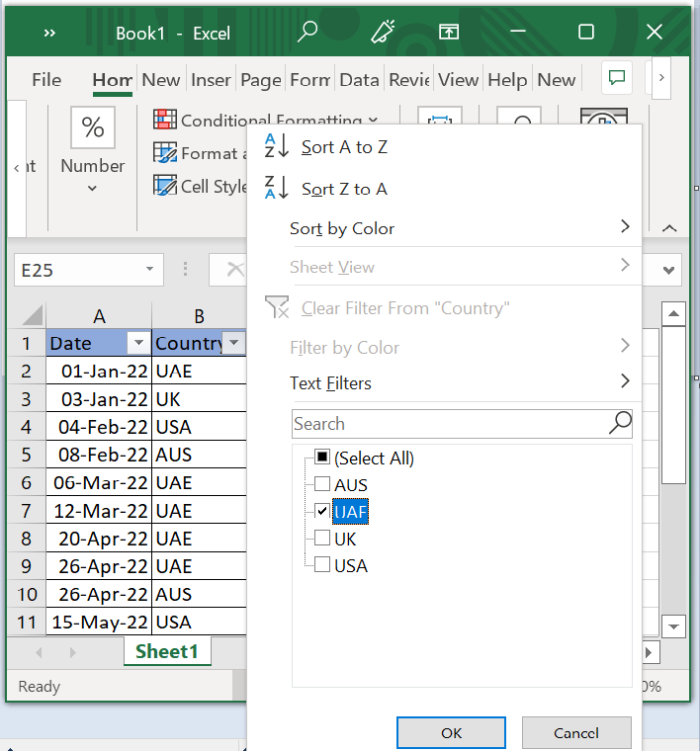The image size is (700, 751).
Task: Expand the Name Box dropdown arrow
Action: (x=150, y=269)
